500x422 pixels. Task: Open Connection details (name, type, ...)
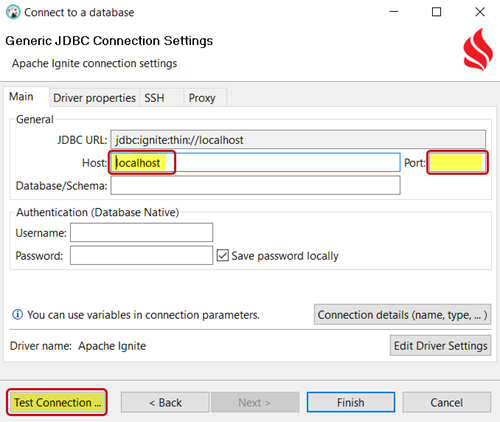pyautogui.click(x=402, y=314)
